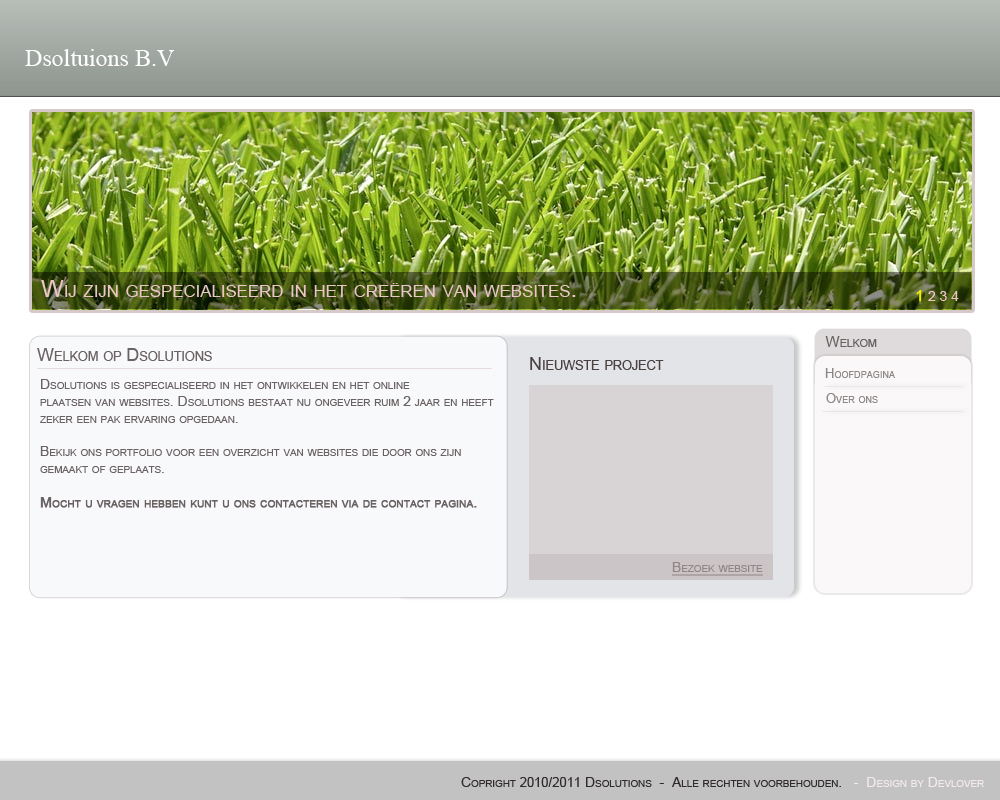The image size is (1000, 800).
Task: Open Over ons in the sidebar menu
Action: (x=852, y=399)
